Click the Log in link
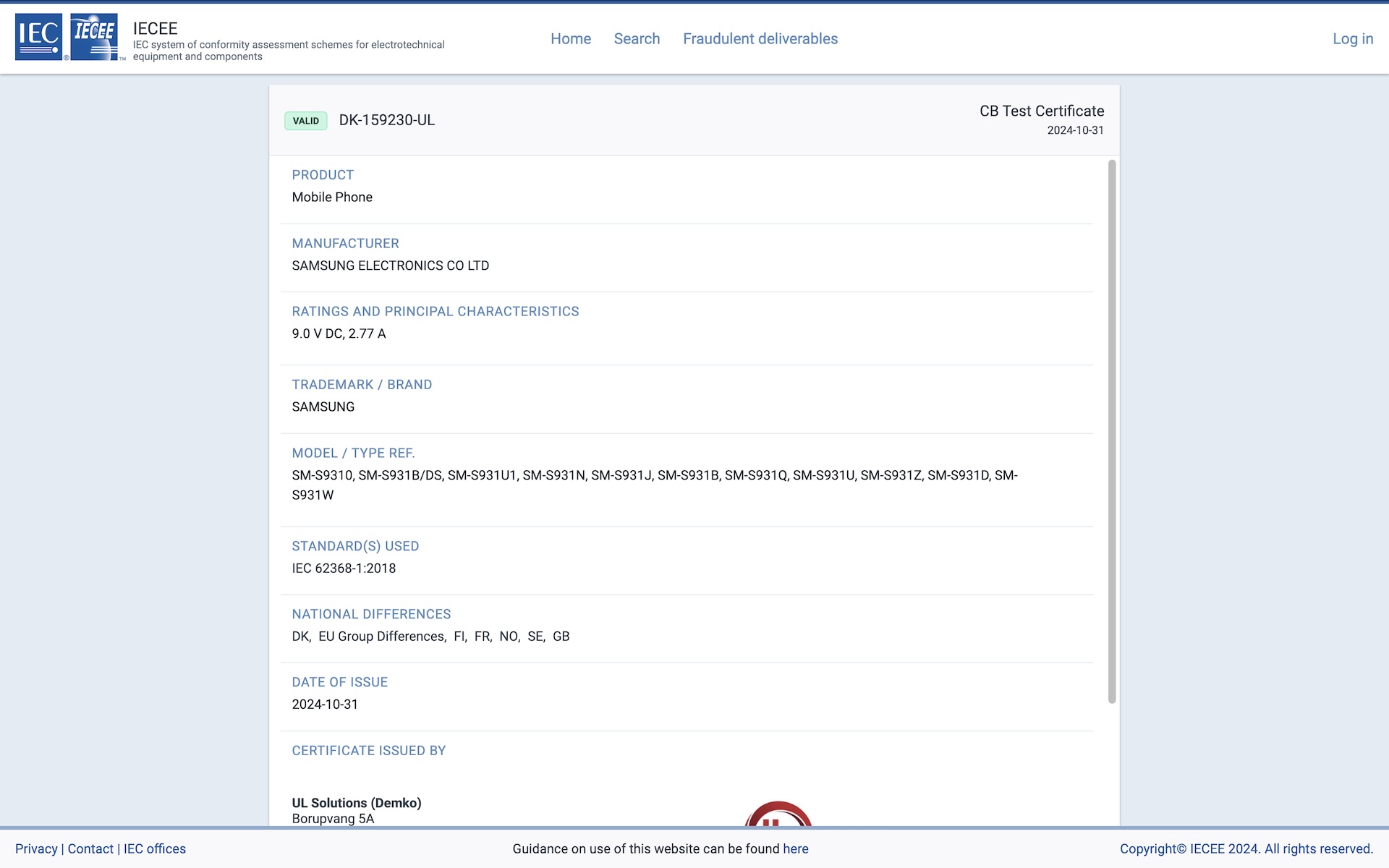The image size is (1389, 868). coord(1353,39)
